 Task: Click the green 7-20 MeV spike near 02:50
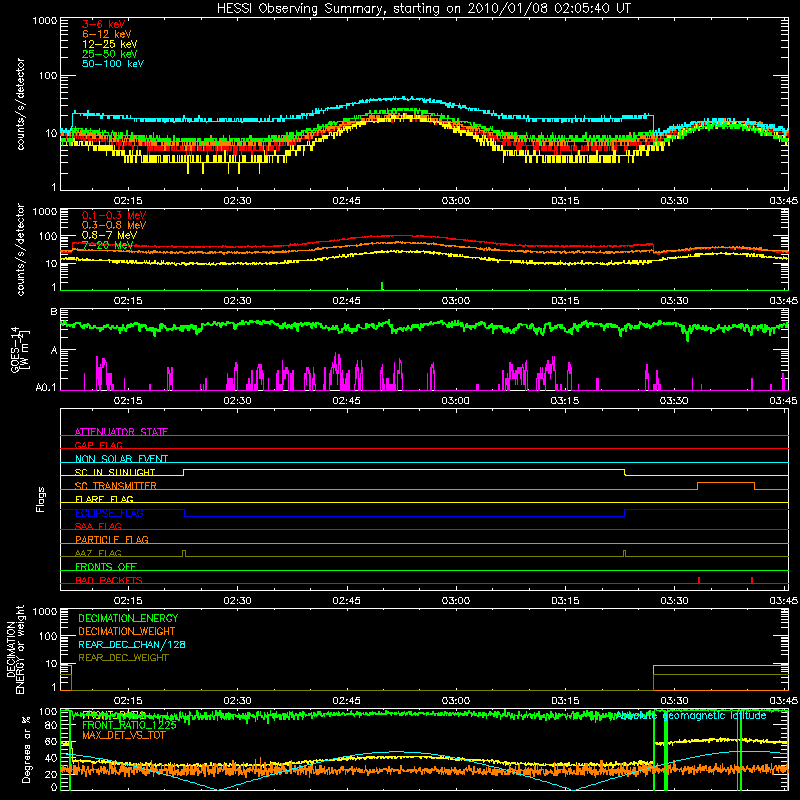(x=382, y=286)
